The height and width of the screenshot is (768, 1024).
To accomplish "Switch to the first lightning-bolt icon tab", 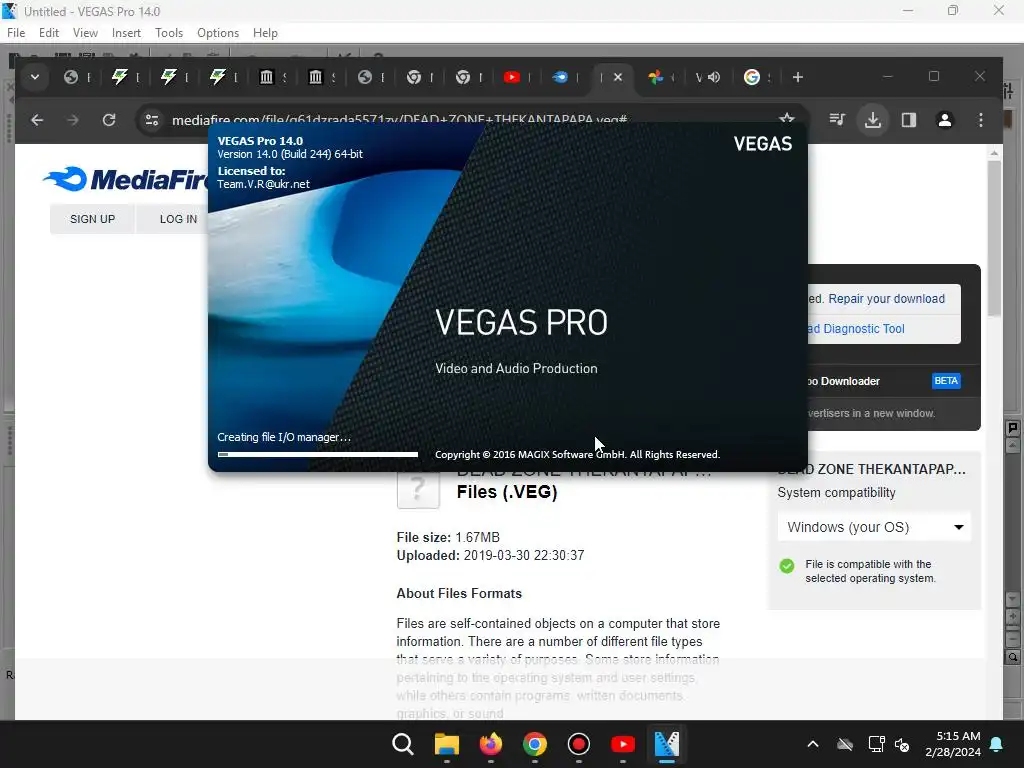I will click(x=120, y=77).
